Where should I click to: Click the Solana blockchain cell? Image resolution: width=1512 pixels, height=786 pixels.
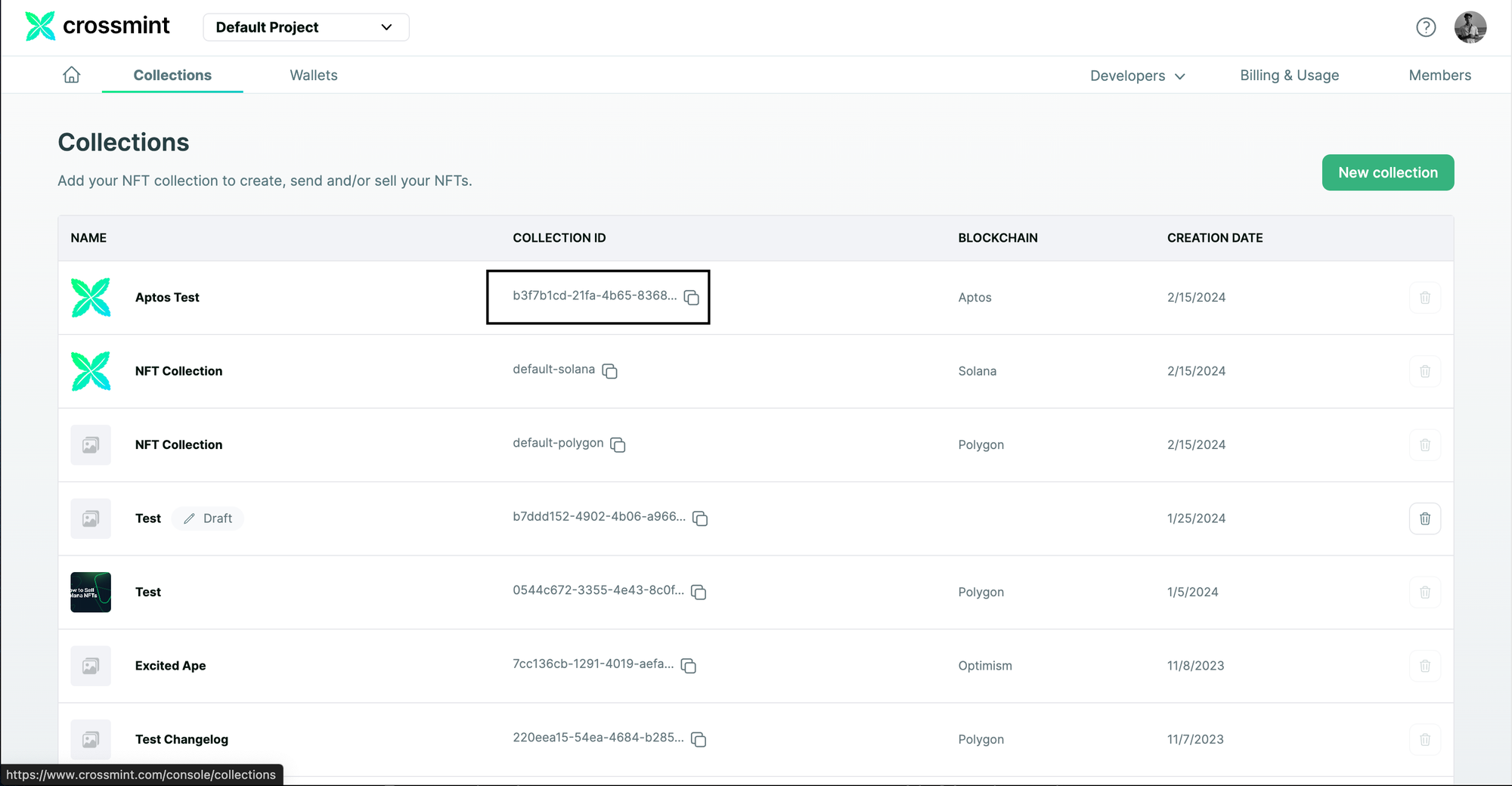tap(977, 371)
